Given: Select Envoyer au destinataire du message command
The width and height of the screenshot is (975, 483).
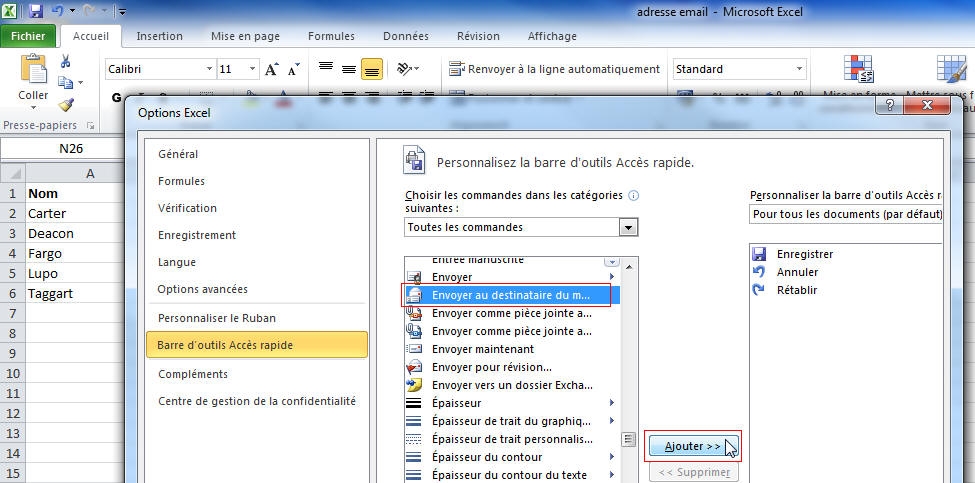Looking at the screenshot, I should coord(512,295).
